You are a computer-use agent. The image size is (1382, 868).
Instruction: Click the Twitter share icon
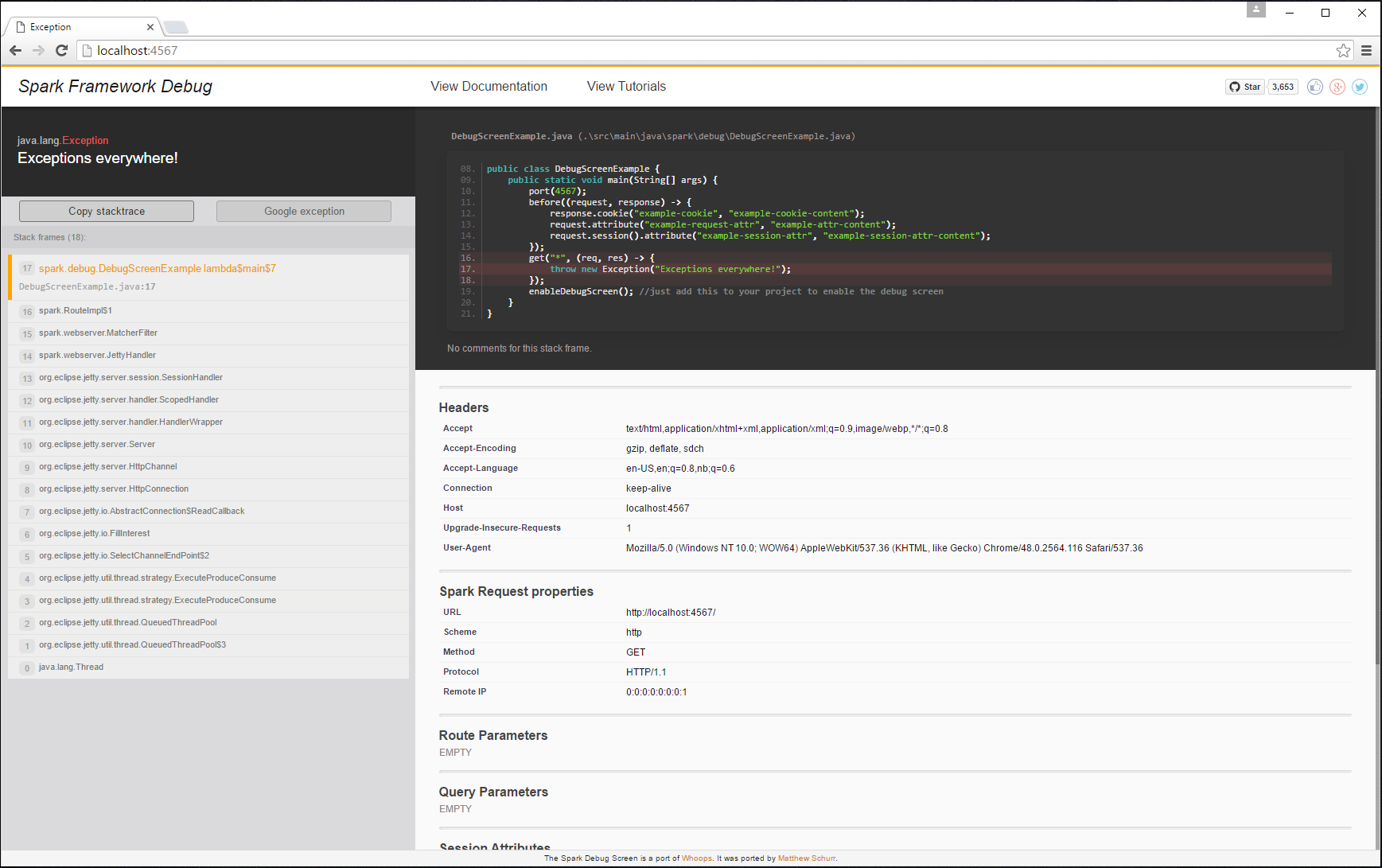(1360, 87)
